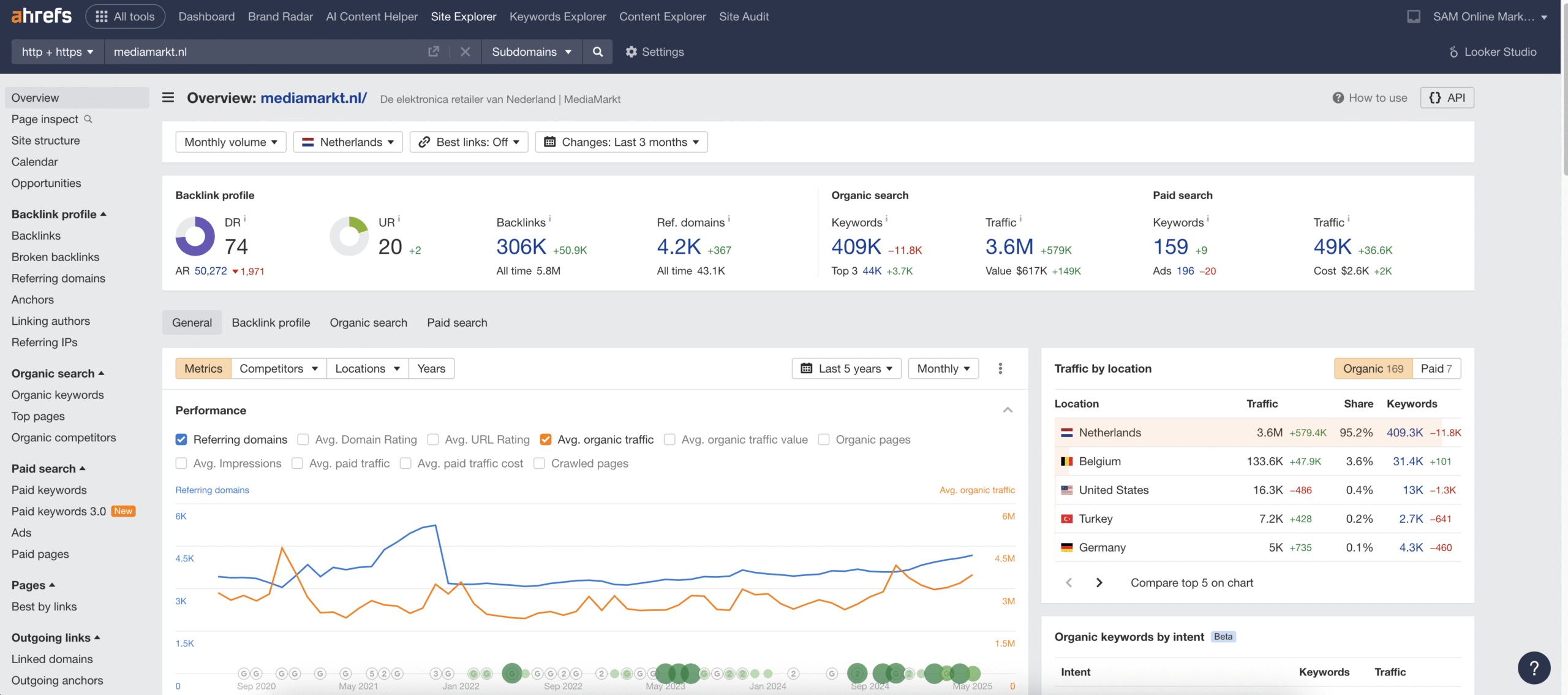The image size is (1568, 695).
Task: Click the help question mark bubble
Action: (1533, 667)
